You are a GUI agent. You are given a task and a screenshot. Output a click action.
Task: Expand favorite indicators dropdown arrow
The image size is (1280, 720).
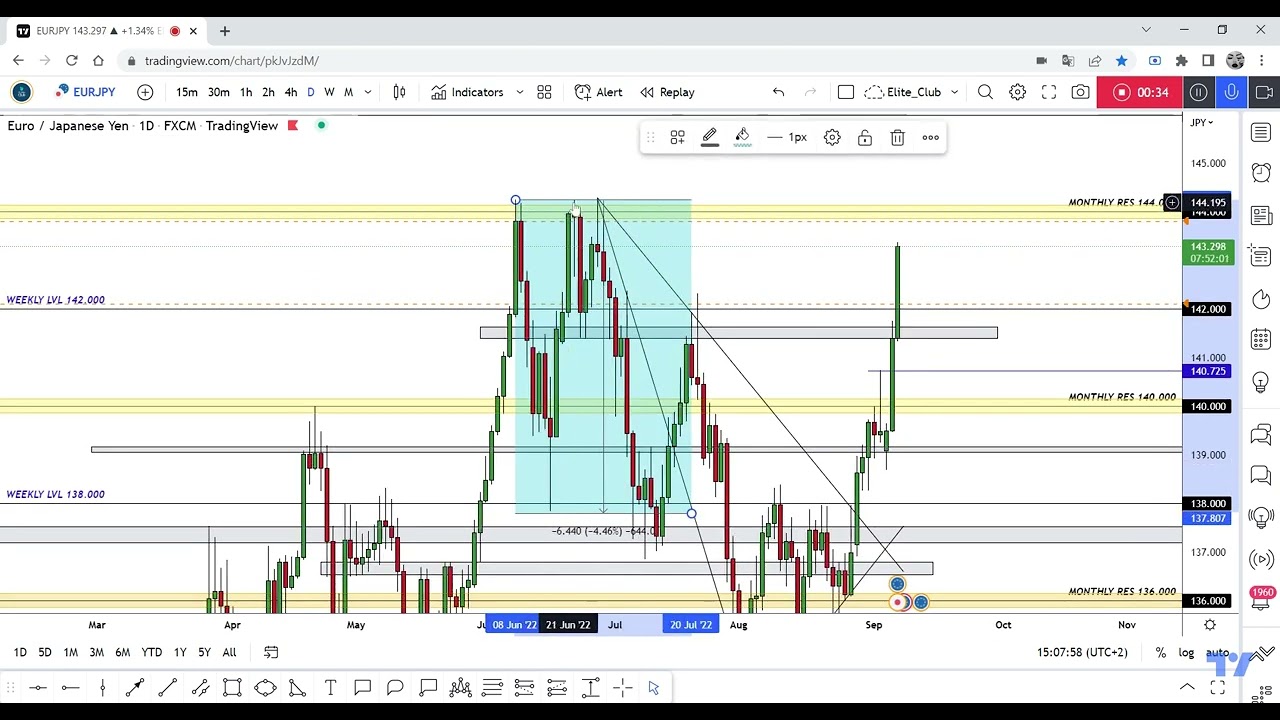[519, 92]
